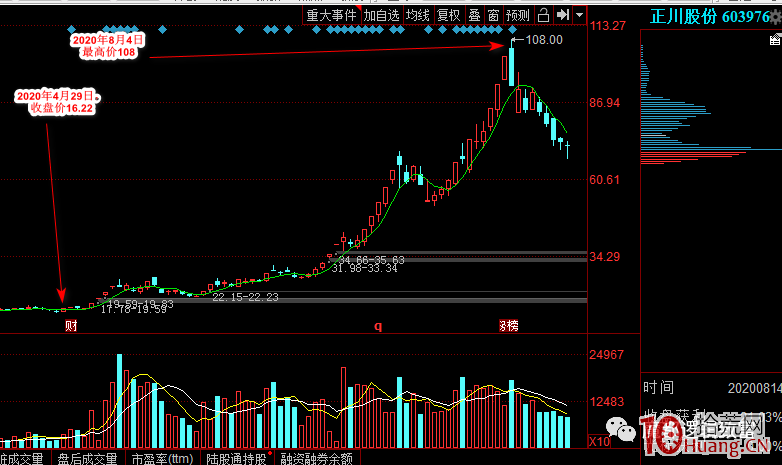This screenshot has width=782, height=465.
Task: Switch to the 陆股通持股 tab
Action: pyautogui.click(x=236, y=458)
